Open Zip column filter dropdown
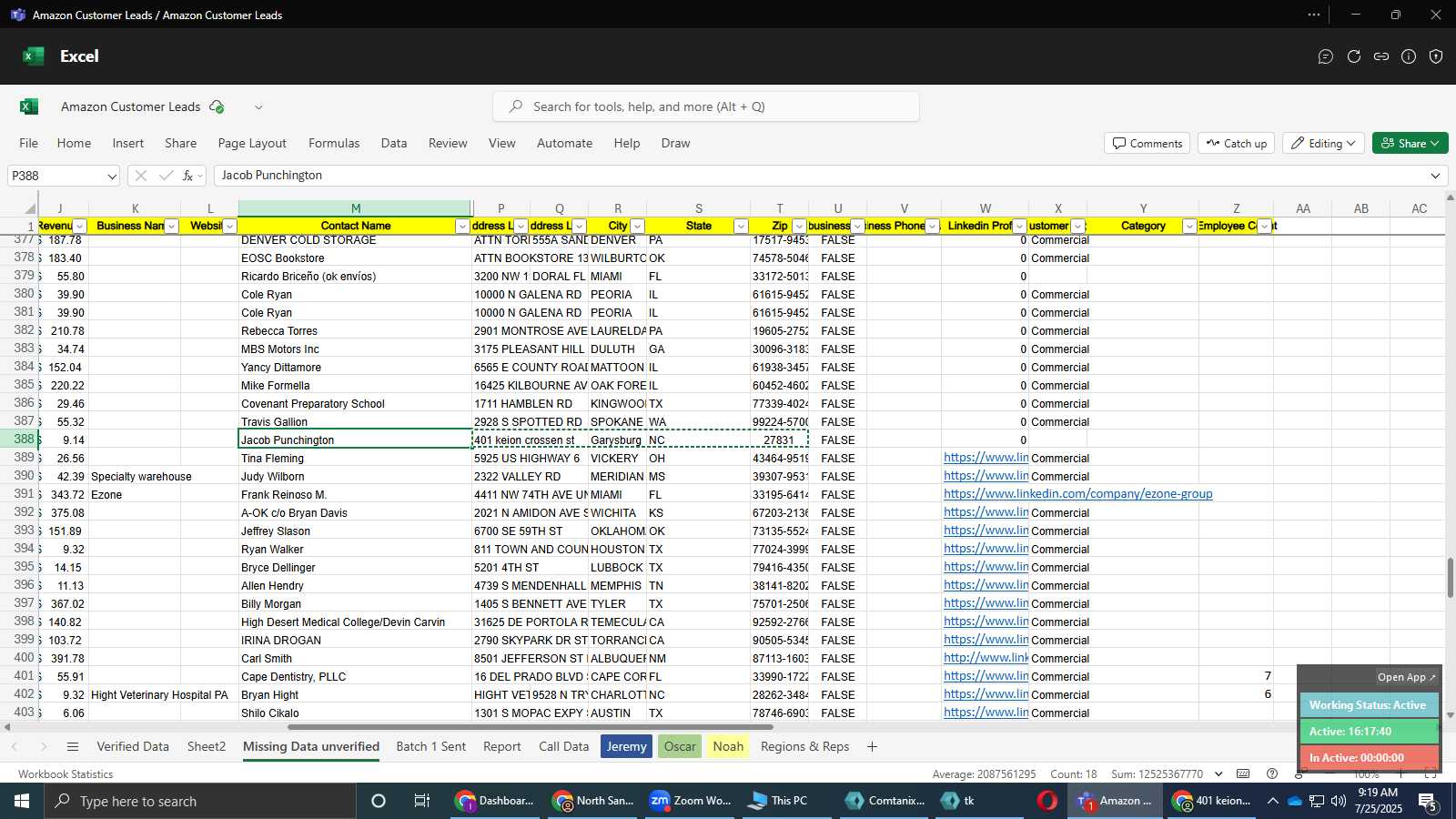 tap(799, 227)
